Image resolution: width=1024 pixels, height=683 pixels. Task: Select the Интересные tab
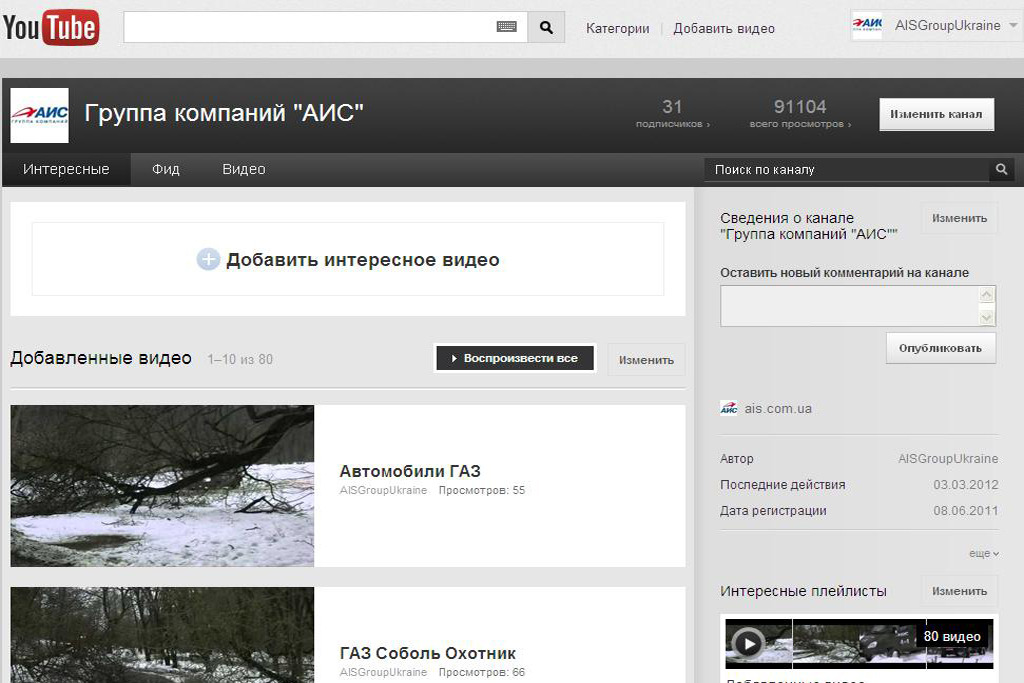pos(66,170)
